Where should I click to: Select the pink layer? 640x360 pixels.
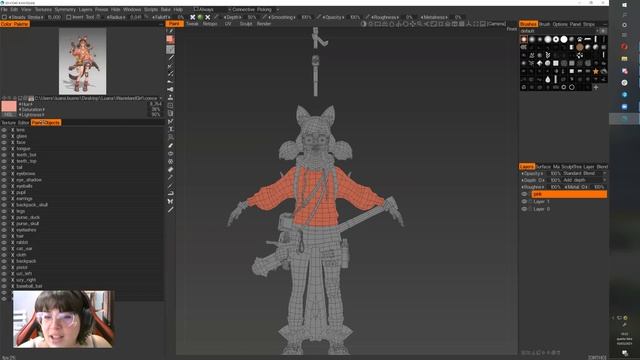coord(569,194)
